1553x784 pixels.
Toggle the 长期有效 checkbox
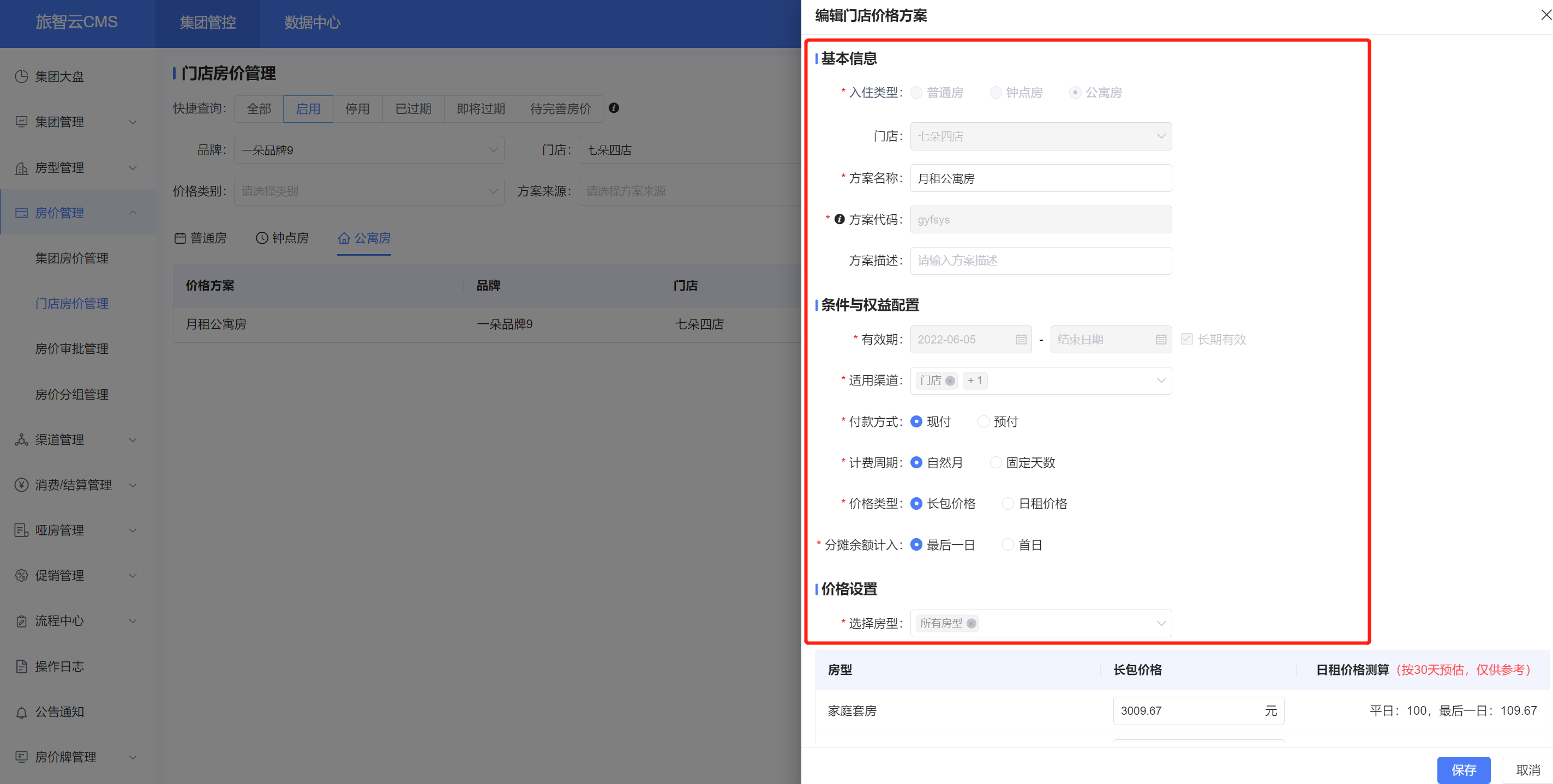(x=1186, y=339)
